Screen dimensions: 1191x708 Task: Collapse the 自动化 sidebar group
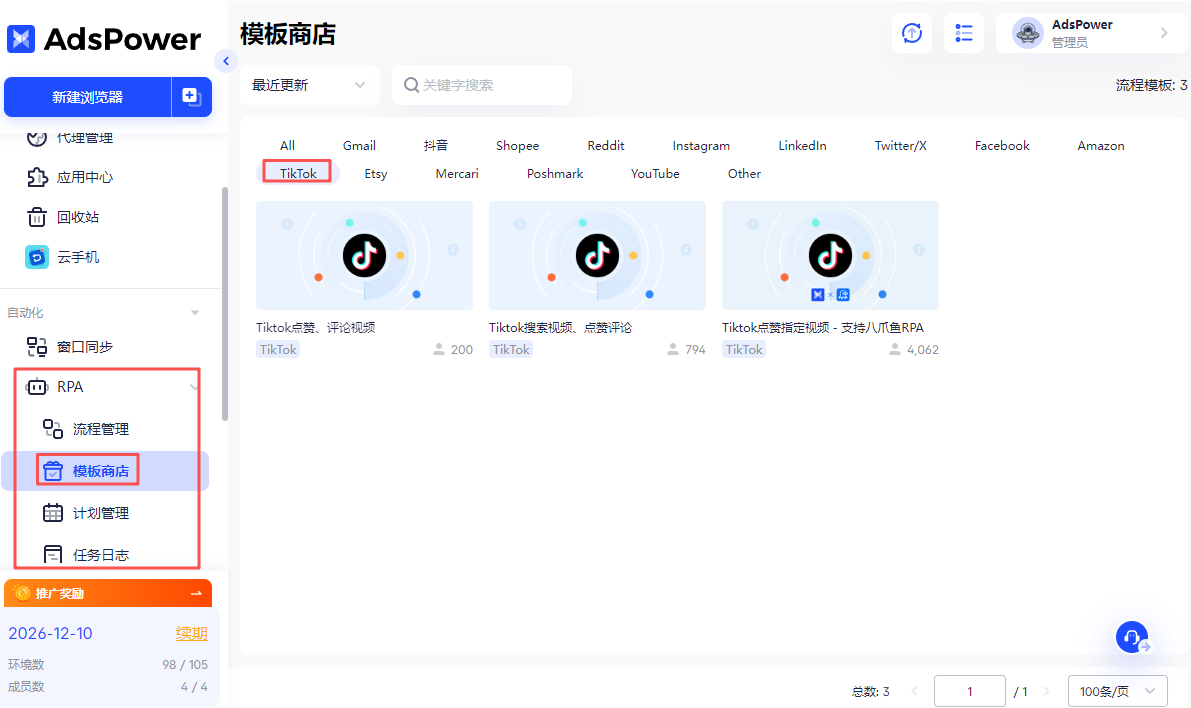[196, 311]
